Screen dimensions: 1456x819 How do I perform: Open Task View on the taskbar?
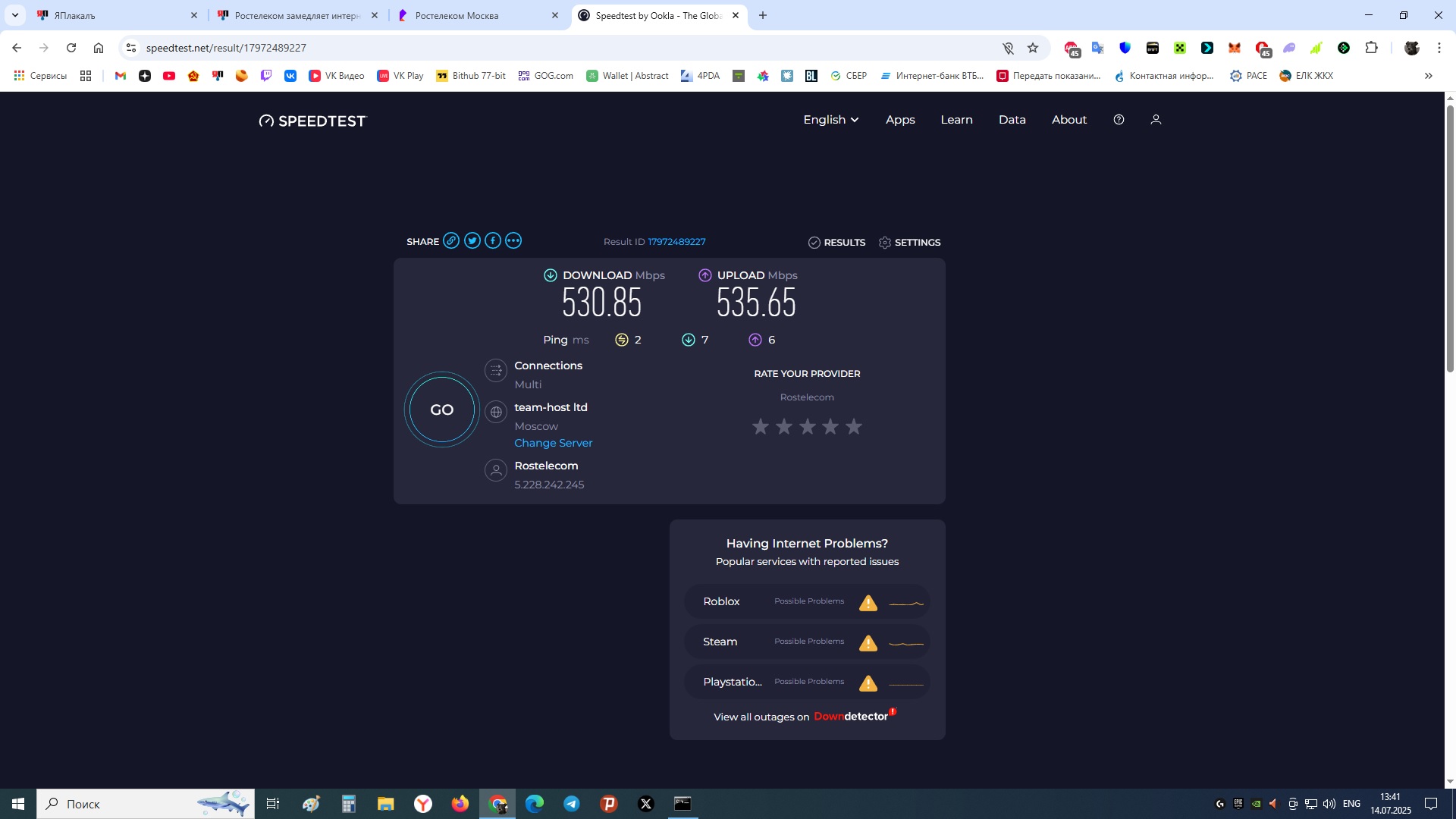click(x=273, y=804)
